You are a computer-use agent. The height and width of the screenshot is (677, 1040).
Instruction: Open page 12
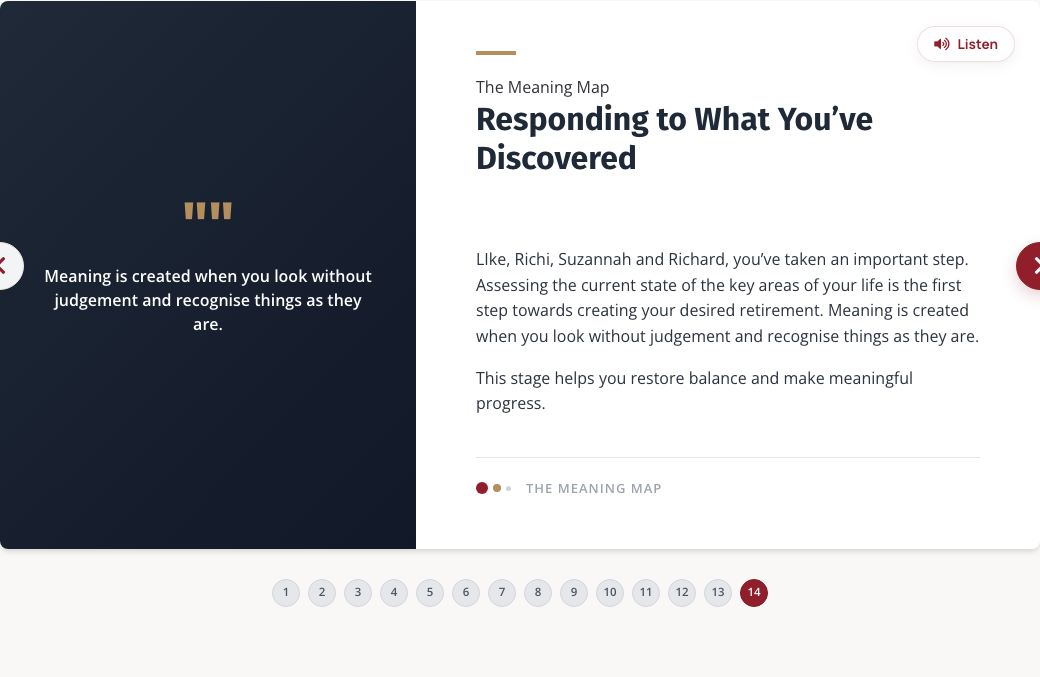[682, 592]
